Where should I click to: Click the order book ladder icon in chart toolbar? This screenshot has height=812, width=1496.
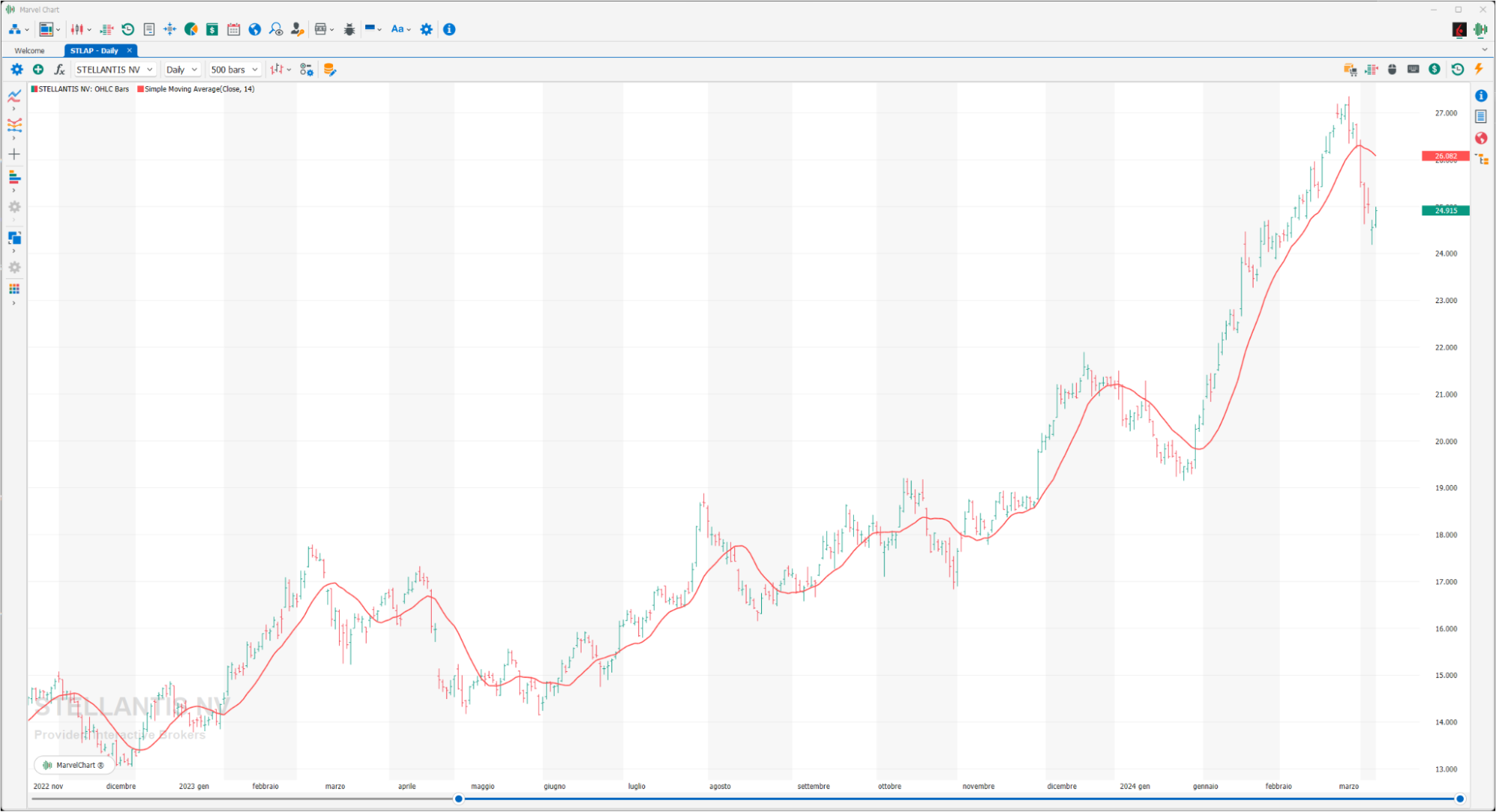pos(1371,70)
